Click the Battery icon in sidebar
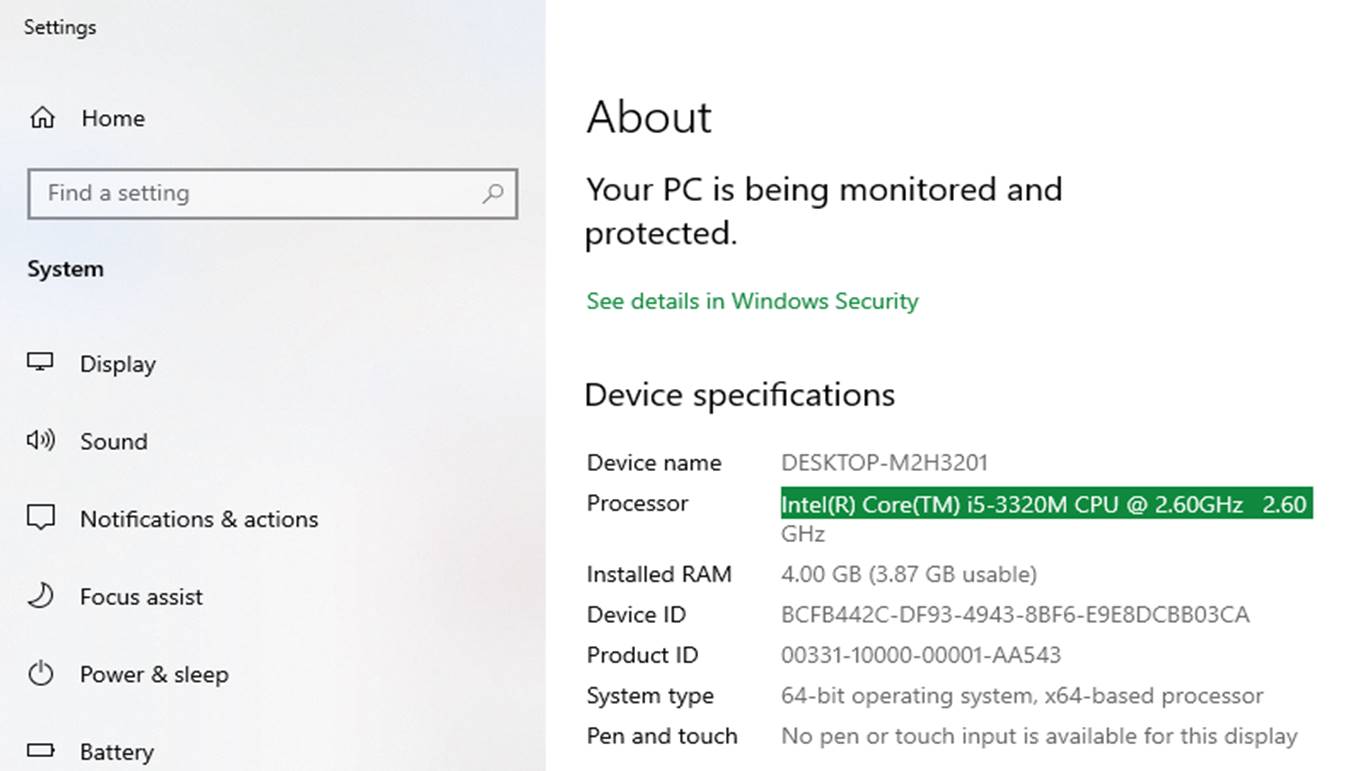This screenshot has width=1367, height=771. pos(40,750)
